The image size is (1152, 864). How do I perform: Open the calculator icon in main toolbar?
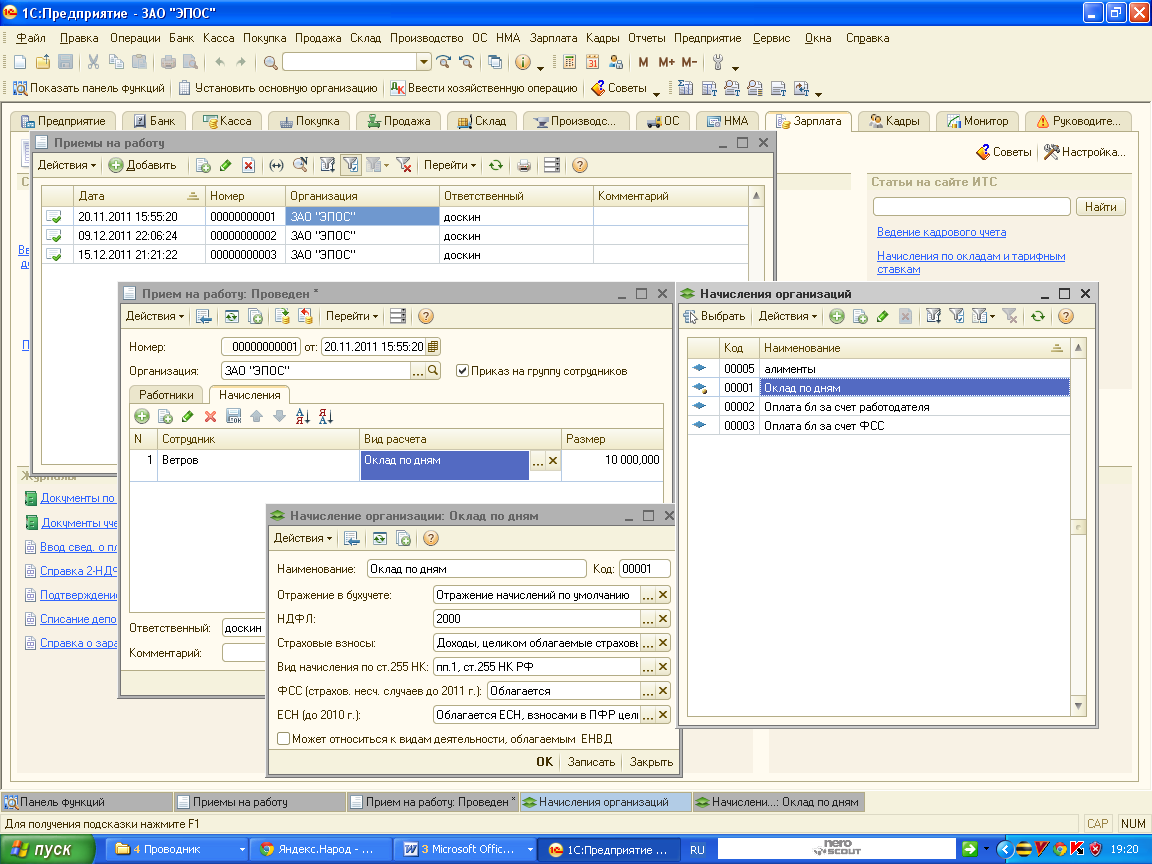(x=569, y=62)
